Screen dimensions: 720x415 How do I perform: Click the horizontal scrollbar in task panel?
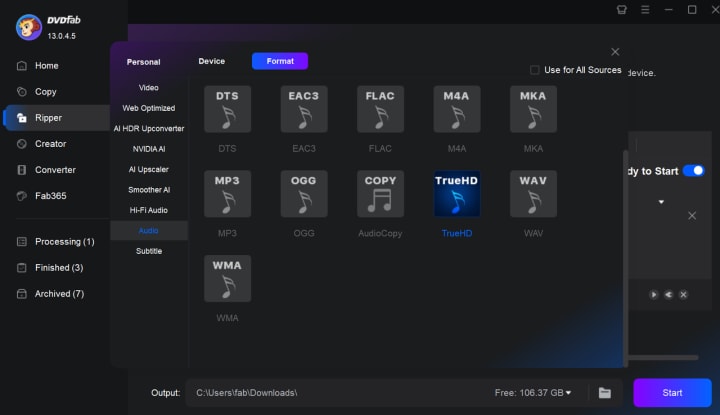664,357
